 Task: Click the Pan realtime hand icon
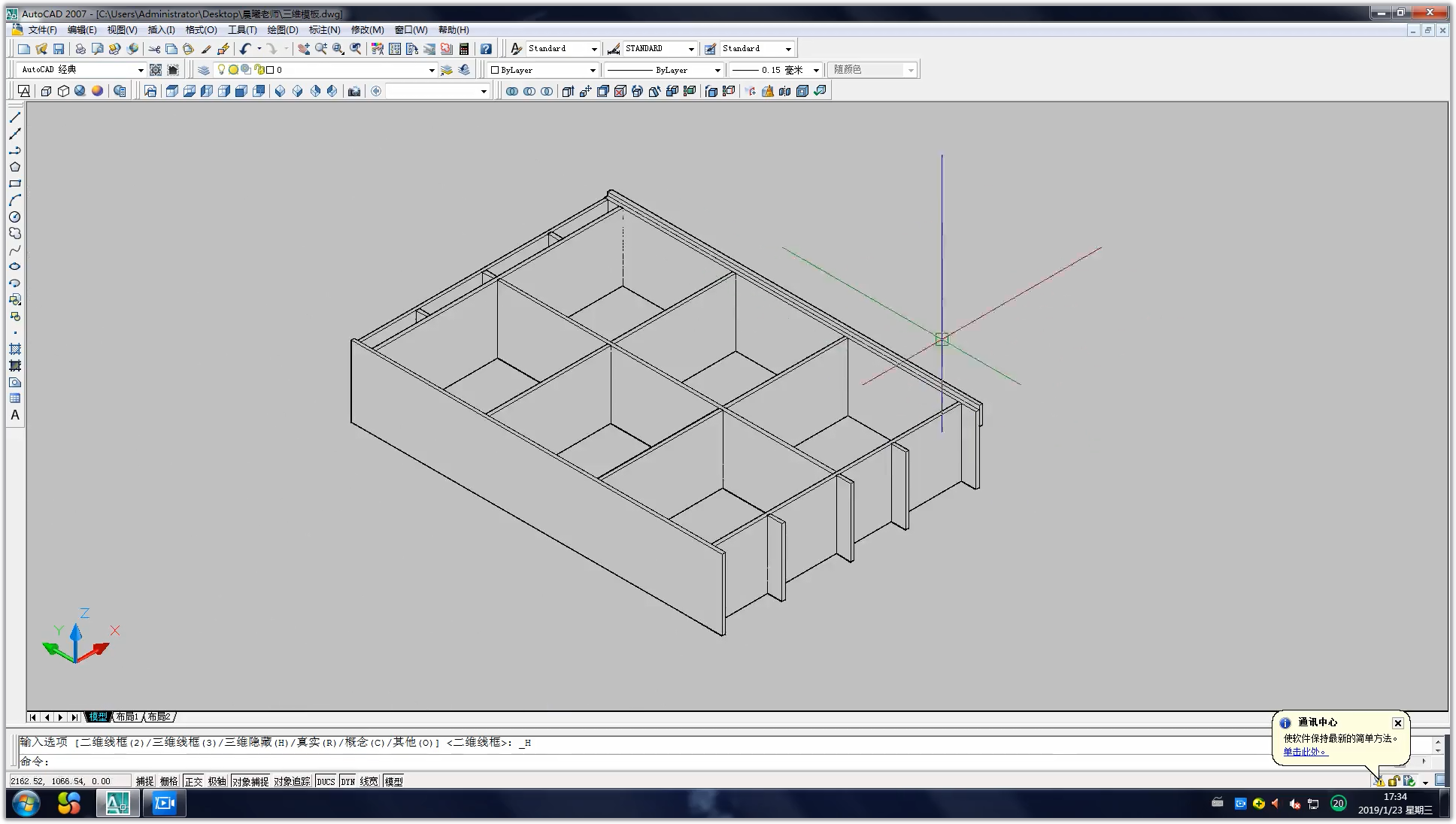[x=303, y=49]
